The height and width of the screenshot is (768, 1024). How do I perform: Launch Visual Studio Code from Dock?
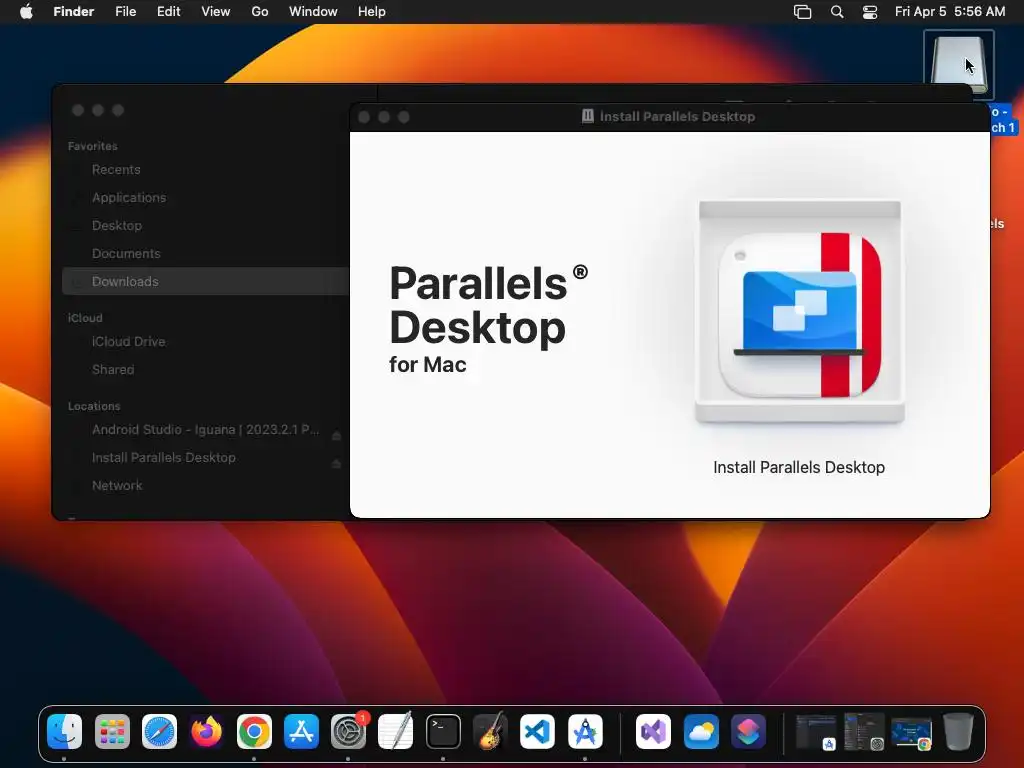(x=537, y=731)
